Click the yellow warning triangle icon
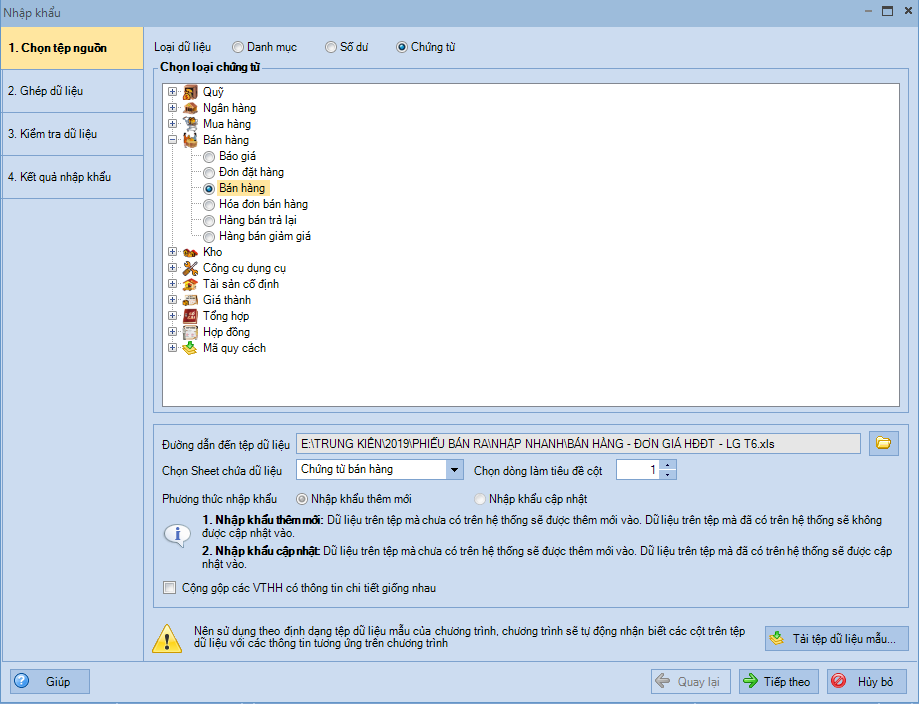This screenshot has width=919, height=704. (x=167, y=638)
